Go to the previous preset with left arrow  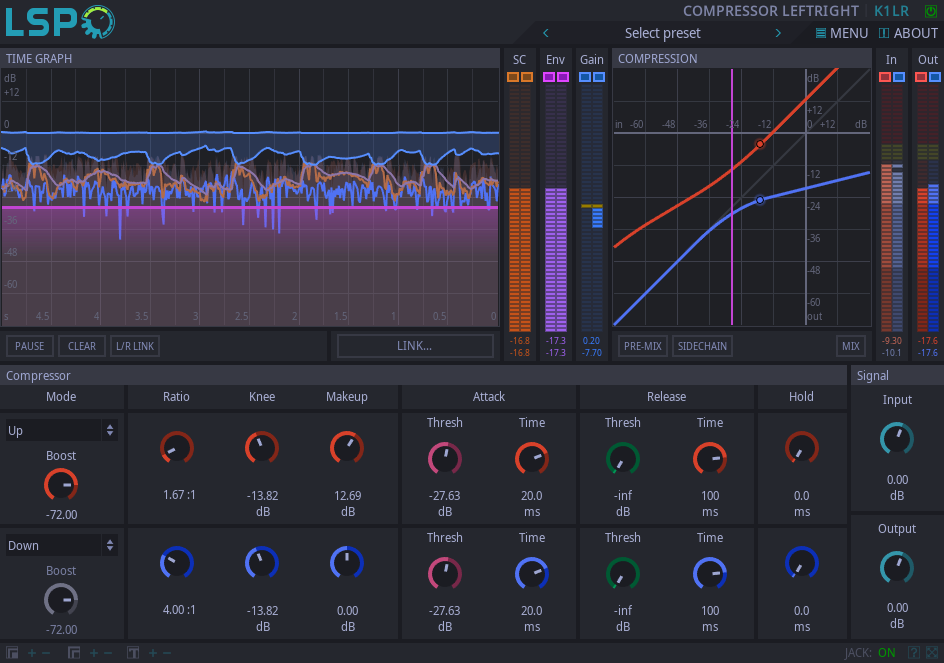click(546, 33)
